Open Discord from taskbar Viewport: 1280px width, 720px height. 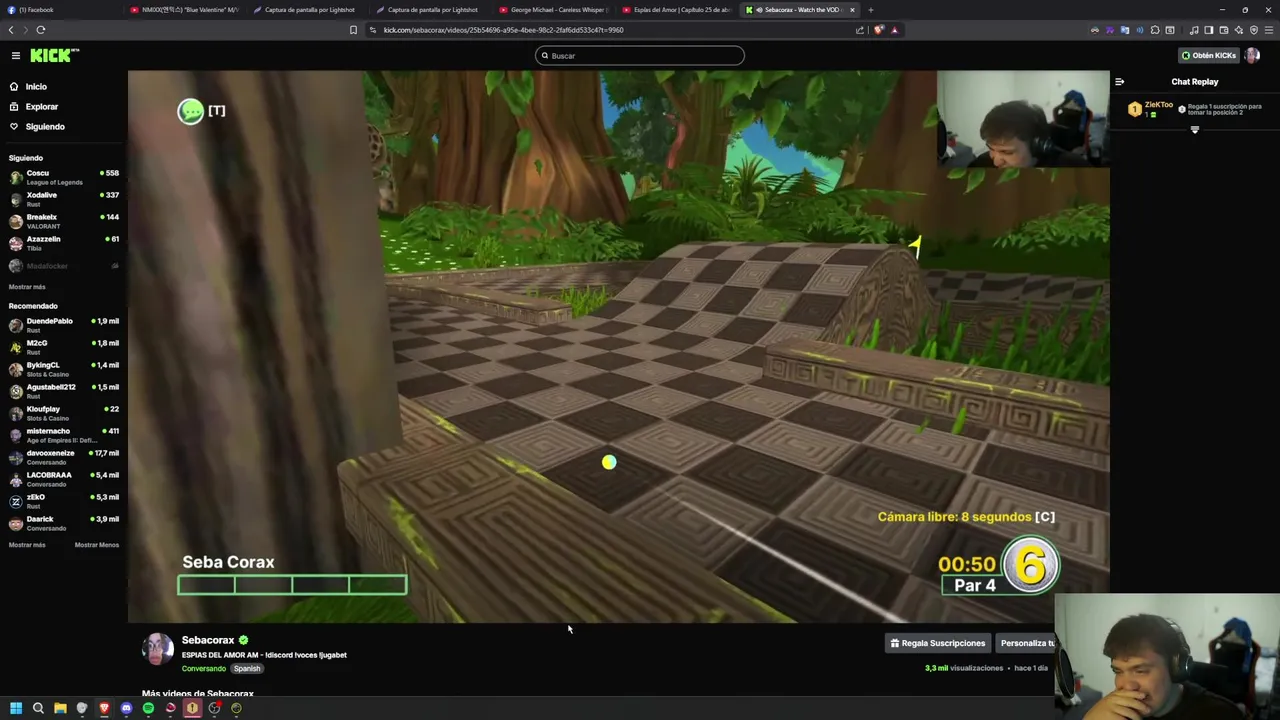[x=126, y=709]
